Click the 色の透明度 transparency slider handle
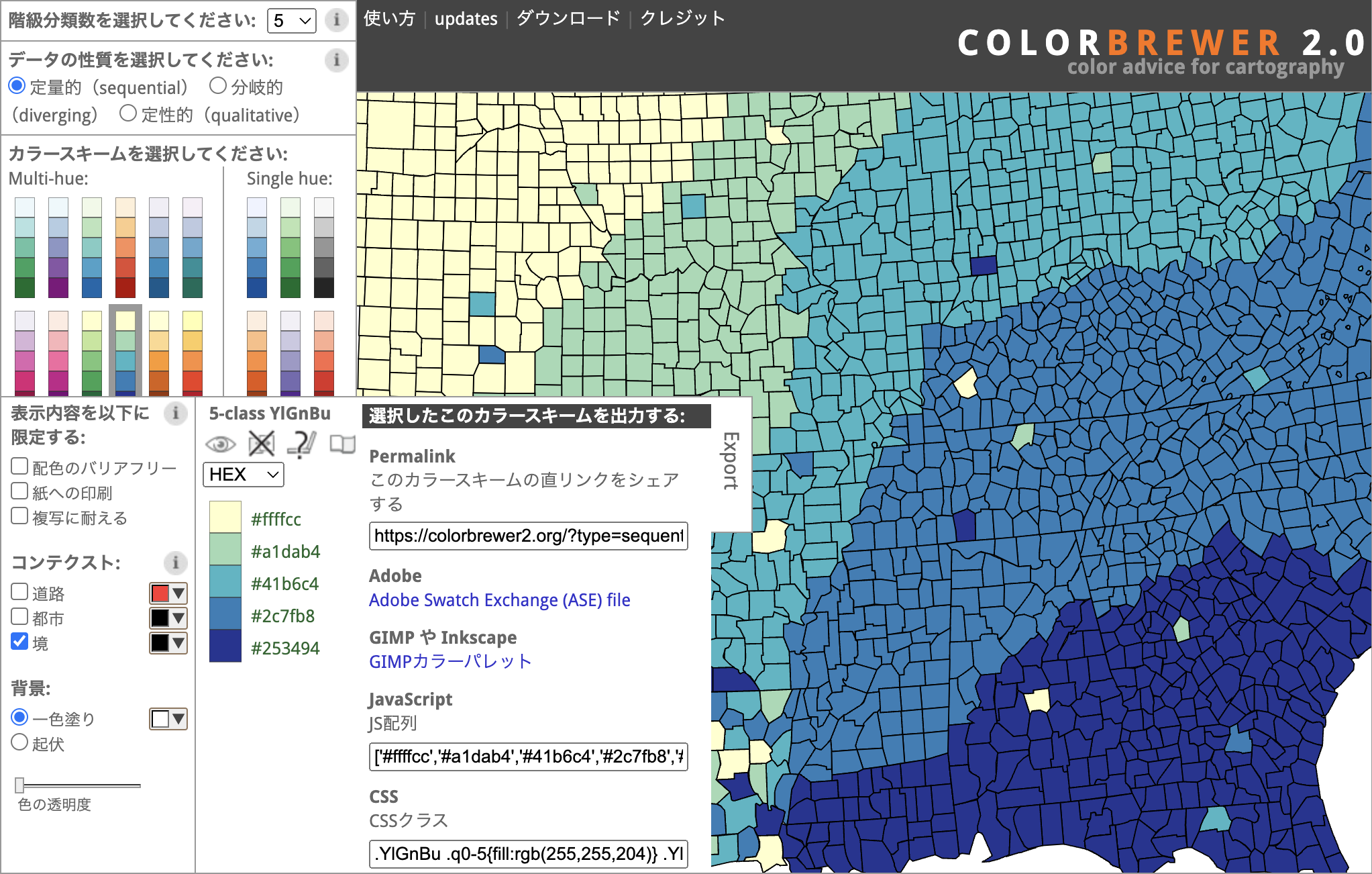 click(19, 785)
